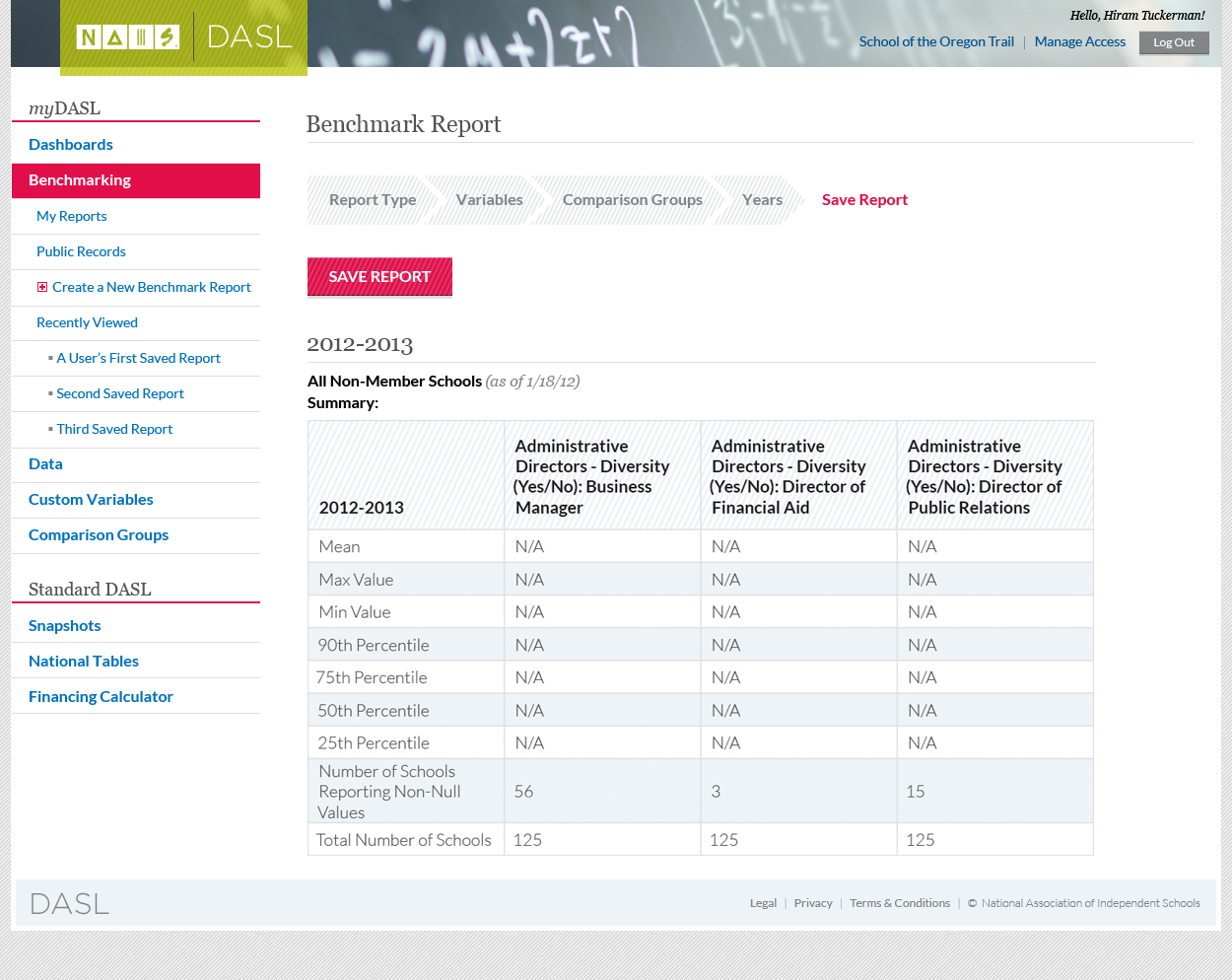
Task: Open A User's First Saved Report
Action: point(138,358)
